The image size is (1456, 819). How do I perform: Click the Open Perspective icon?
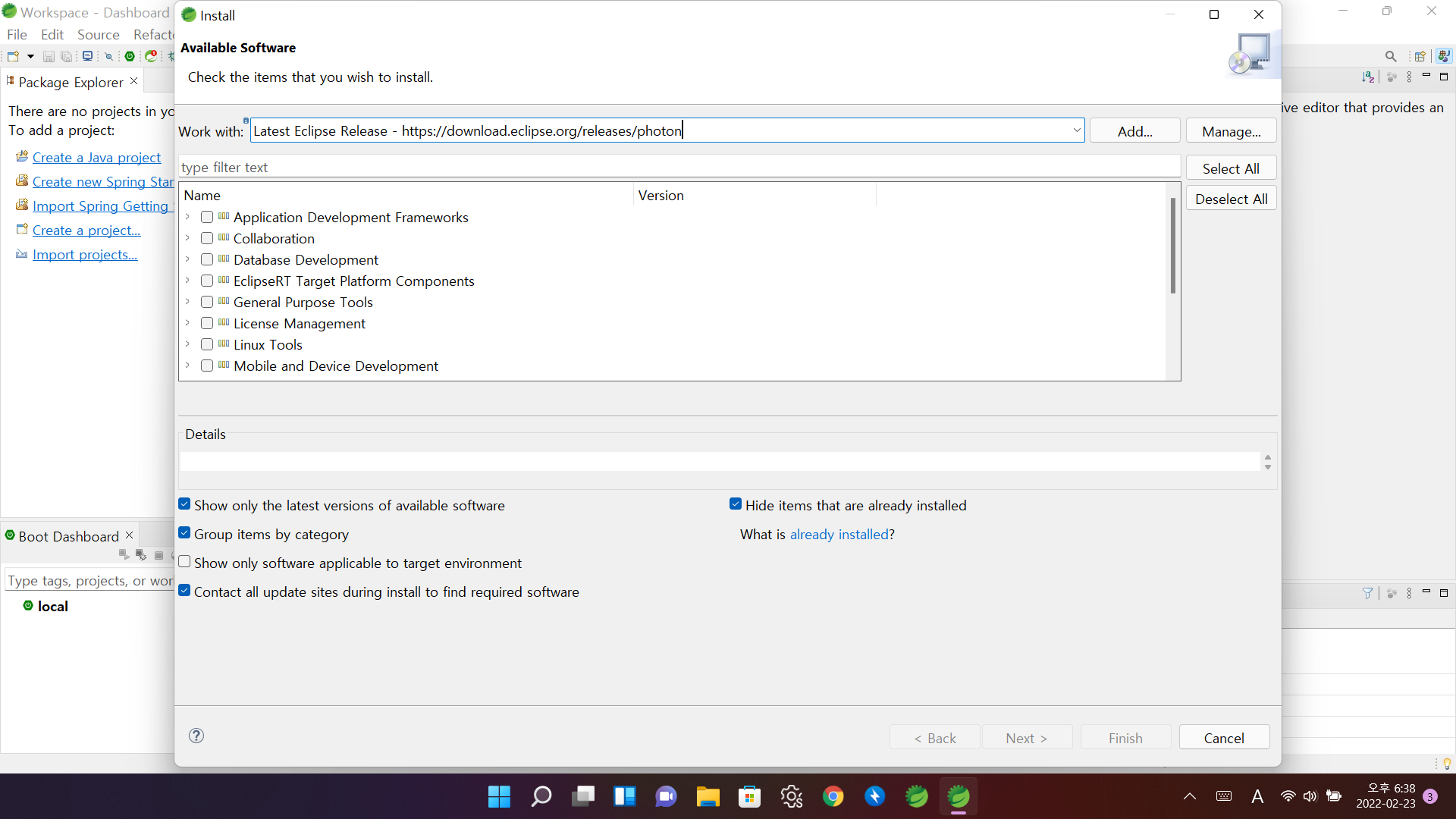[1420, 56]
